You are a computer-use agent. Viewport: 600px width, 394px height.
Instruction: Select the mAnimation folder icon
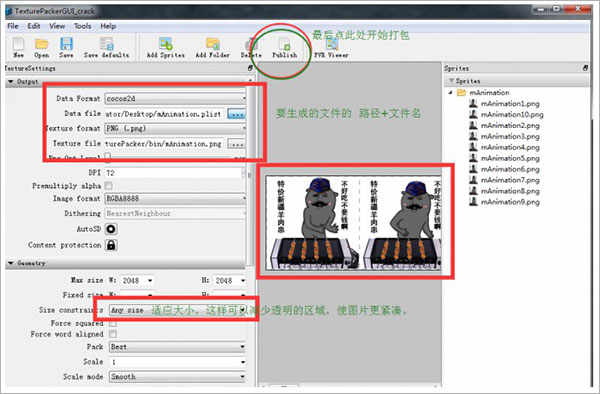(461, 93)
